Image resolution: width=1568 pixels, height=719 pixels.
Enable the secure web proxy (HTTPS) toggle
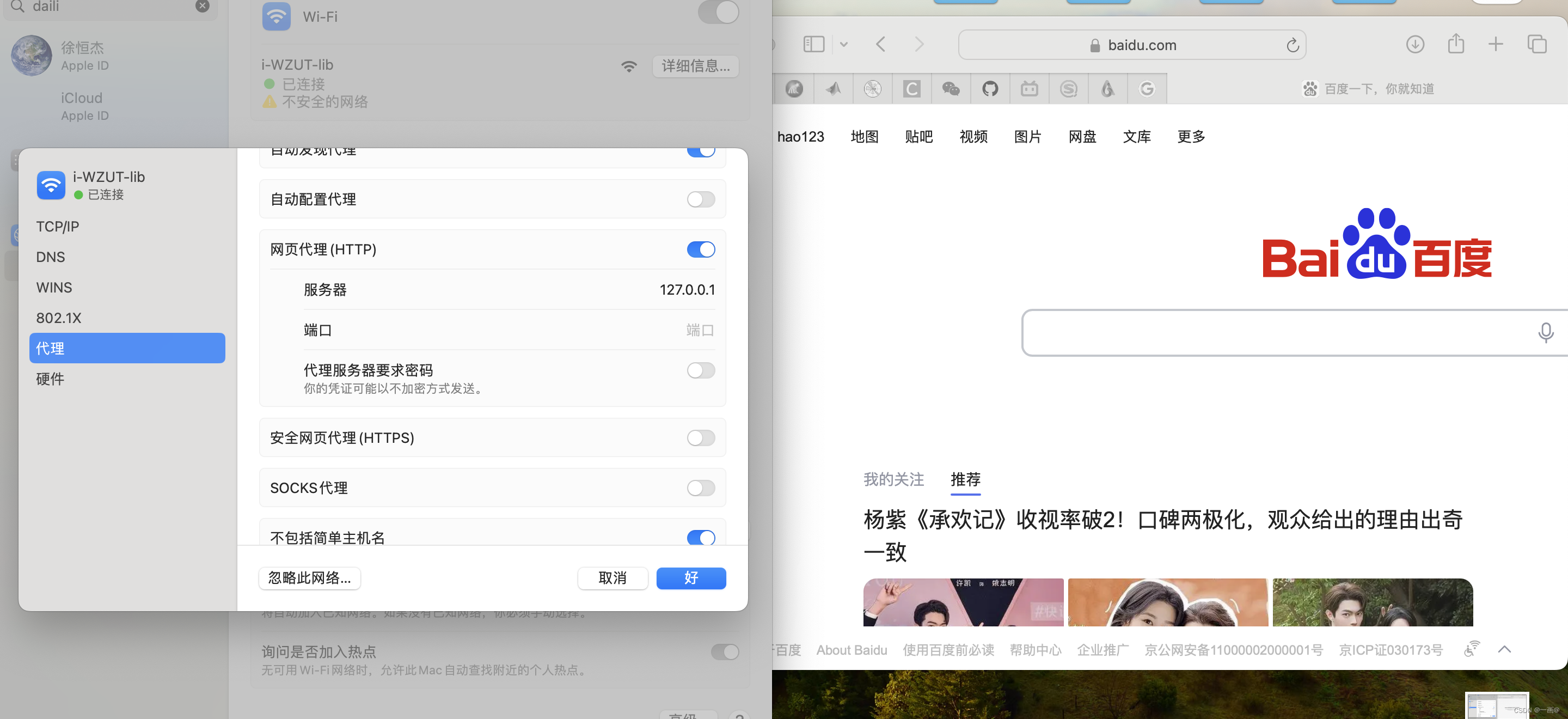[701, 438]
